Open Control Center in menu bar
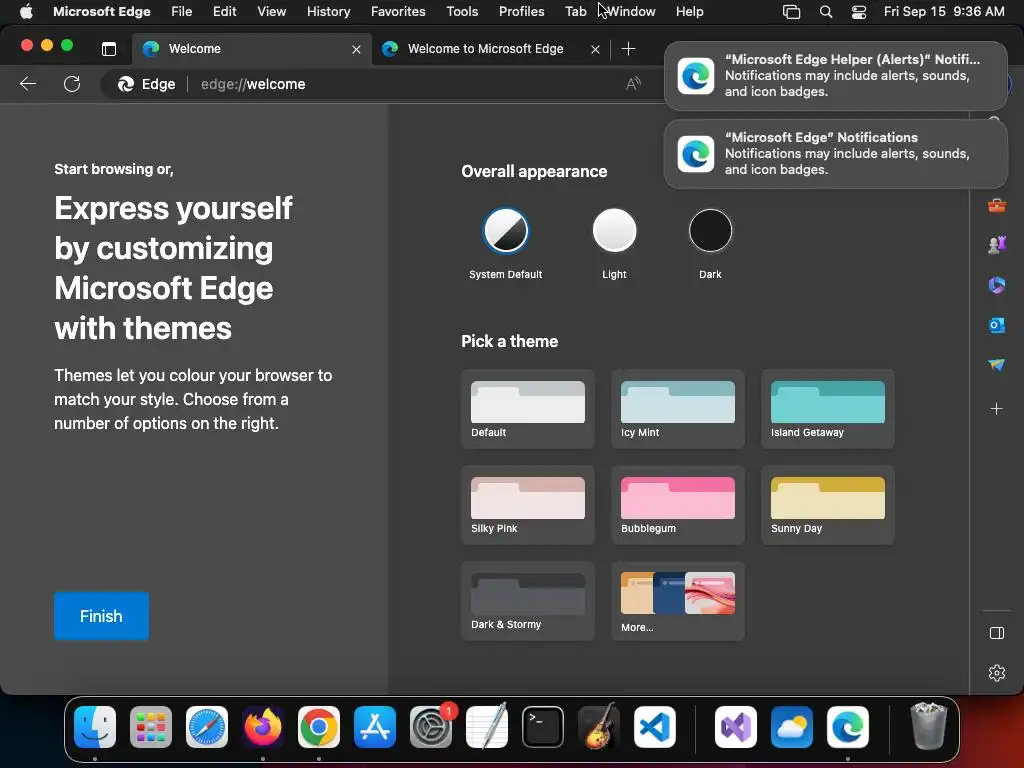The height and width of the screenshot is (768, 1024). click(859, 11)
